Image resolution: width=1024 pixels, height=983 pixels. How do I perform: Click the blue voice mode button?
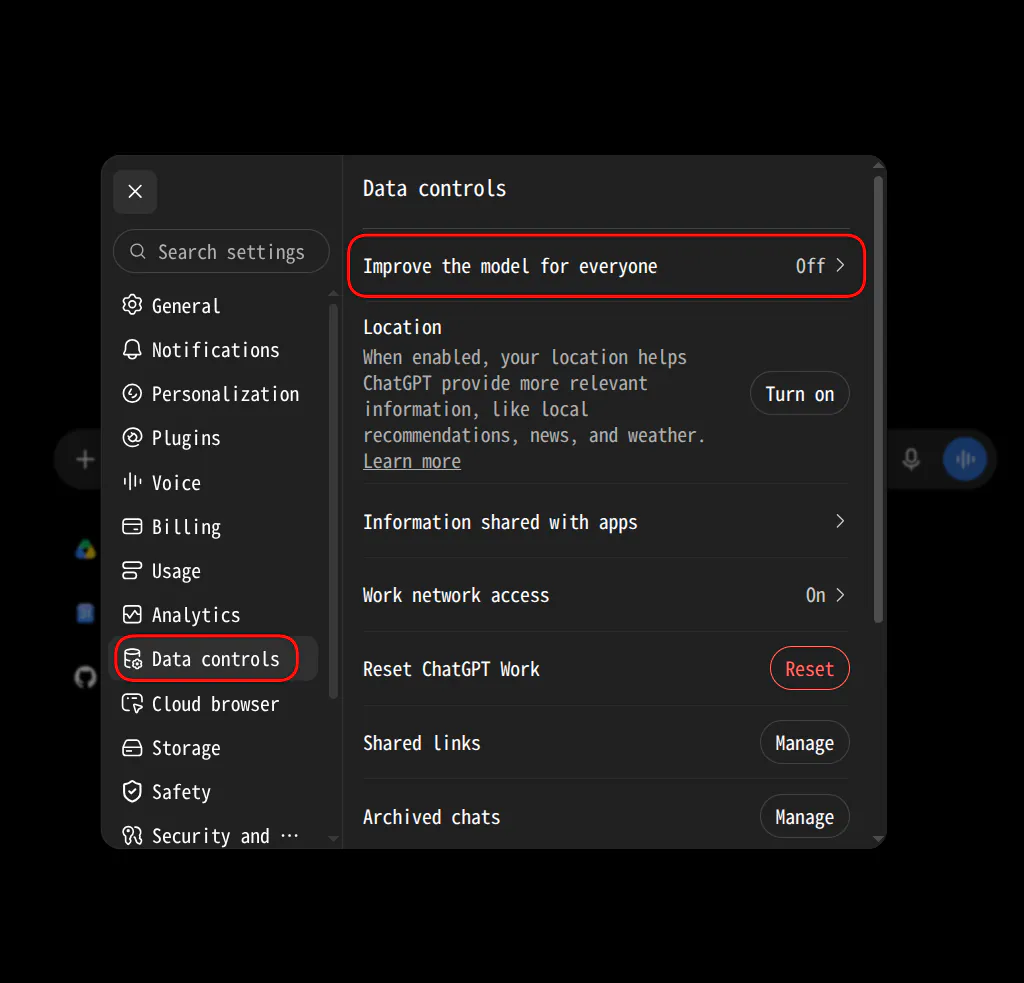[x=965, y=459]
